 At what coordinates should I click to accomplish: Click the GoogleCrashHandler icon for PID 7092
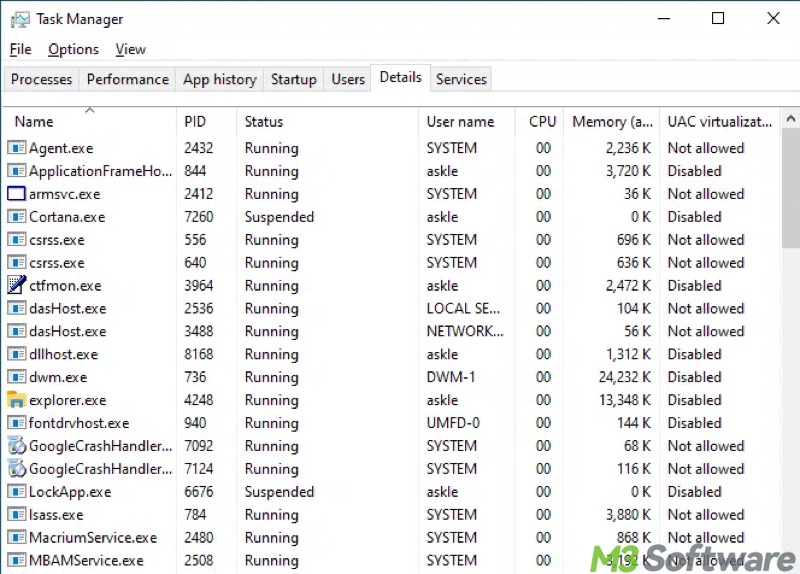click(x=16, y=445)
